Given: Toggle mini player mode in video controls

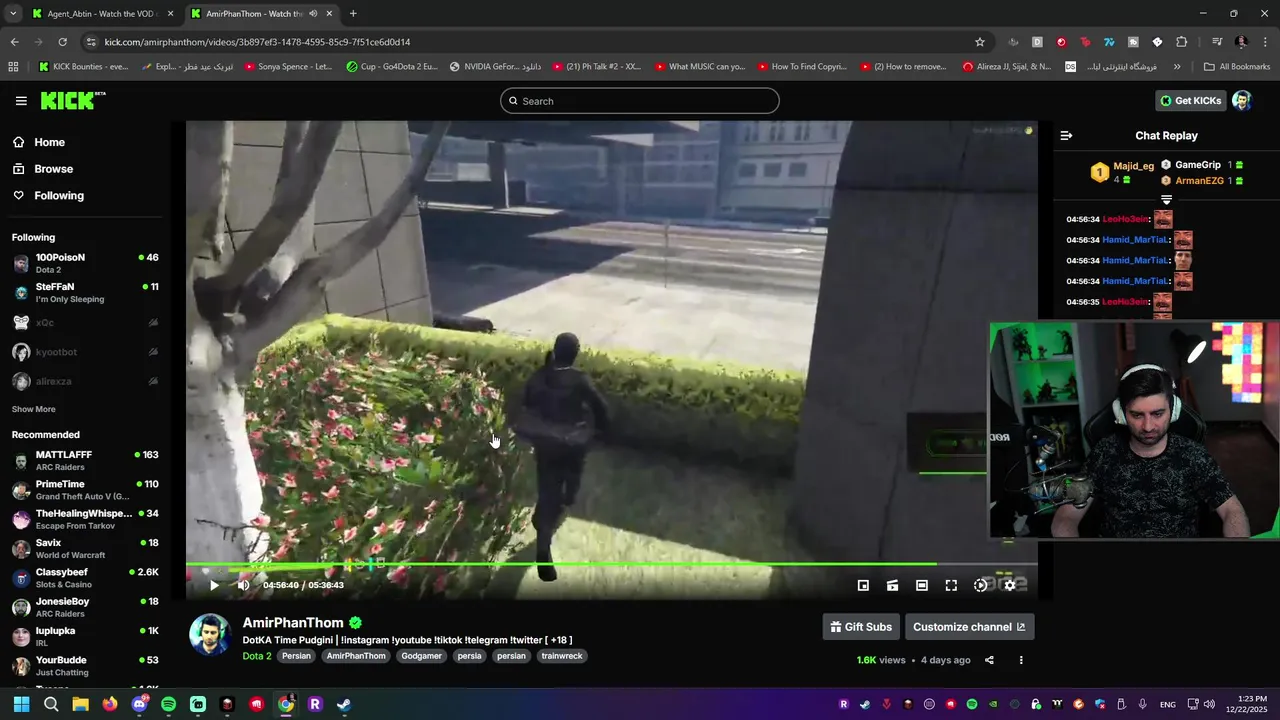Looking at the screenshot, I should 863,585.
